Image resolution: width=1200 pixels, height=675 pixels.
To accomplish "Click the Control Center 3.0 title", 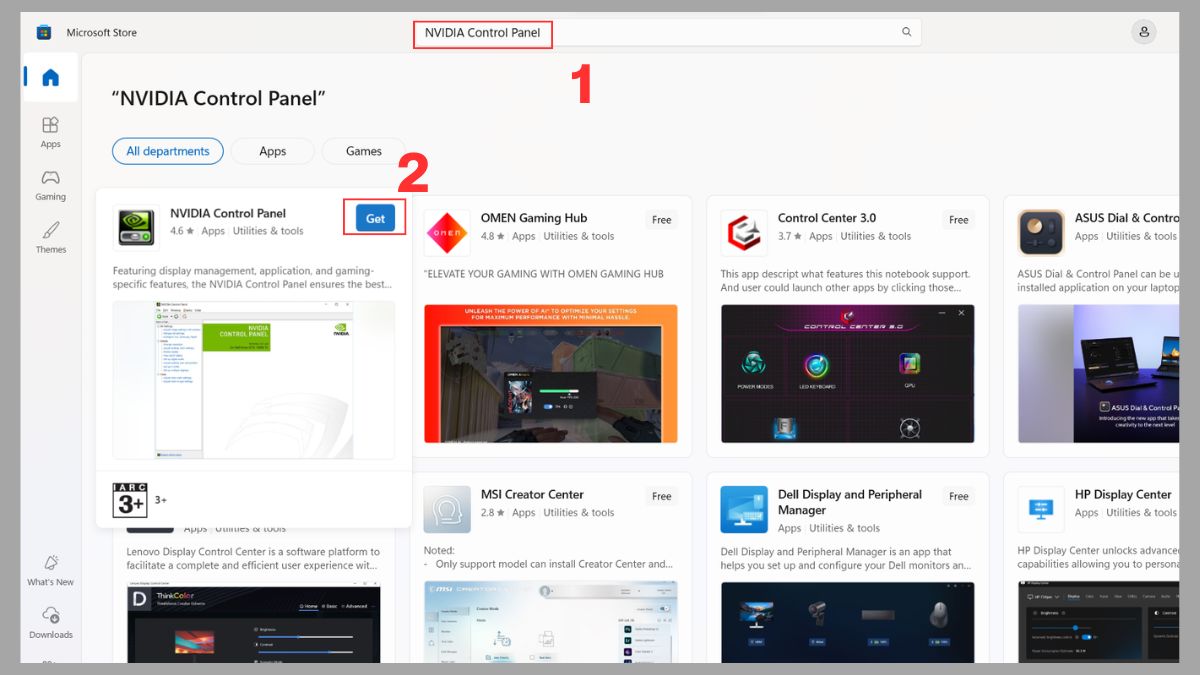I will (827, 218).
